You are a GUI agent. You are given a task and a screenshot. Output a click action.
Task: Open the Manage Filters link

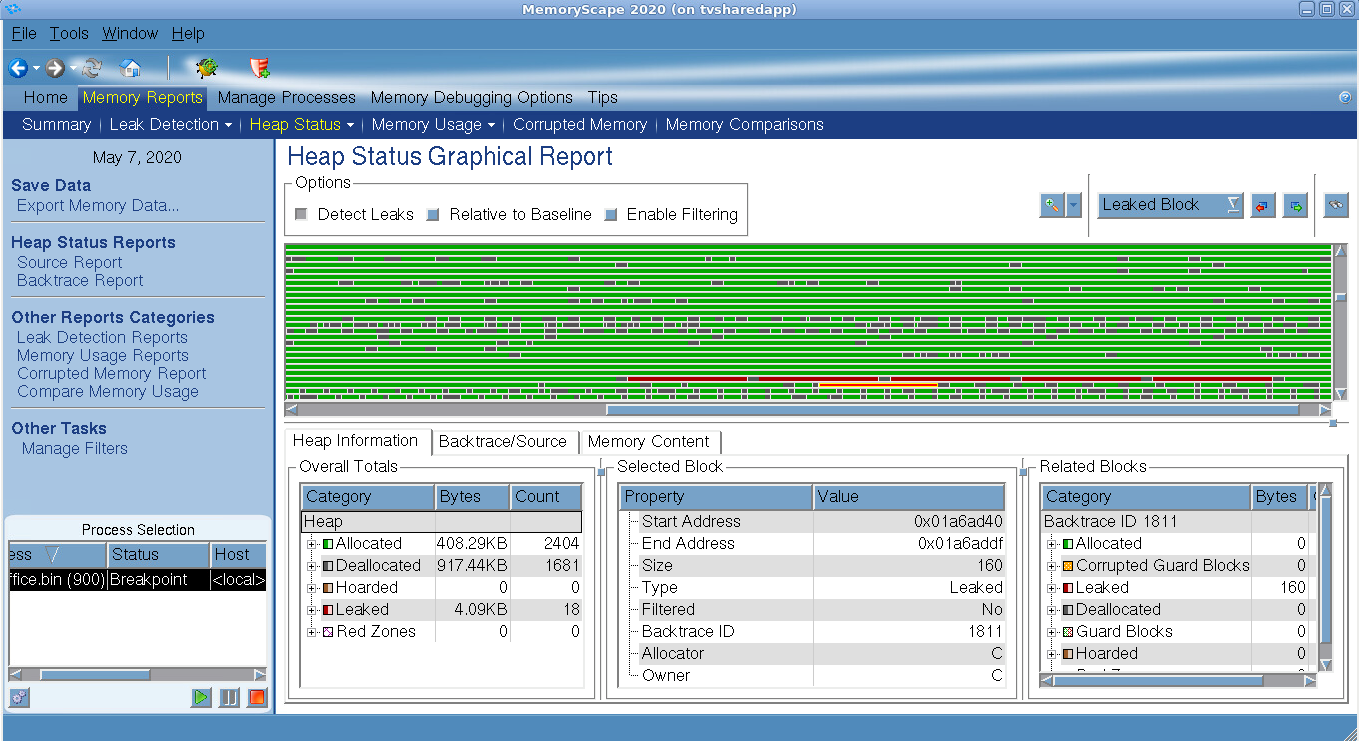coord(75,449)
